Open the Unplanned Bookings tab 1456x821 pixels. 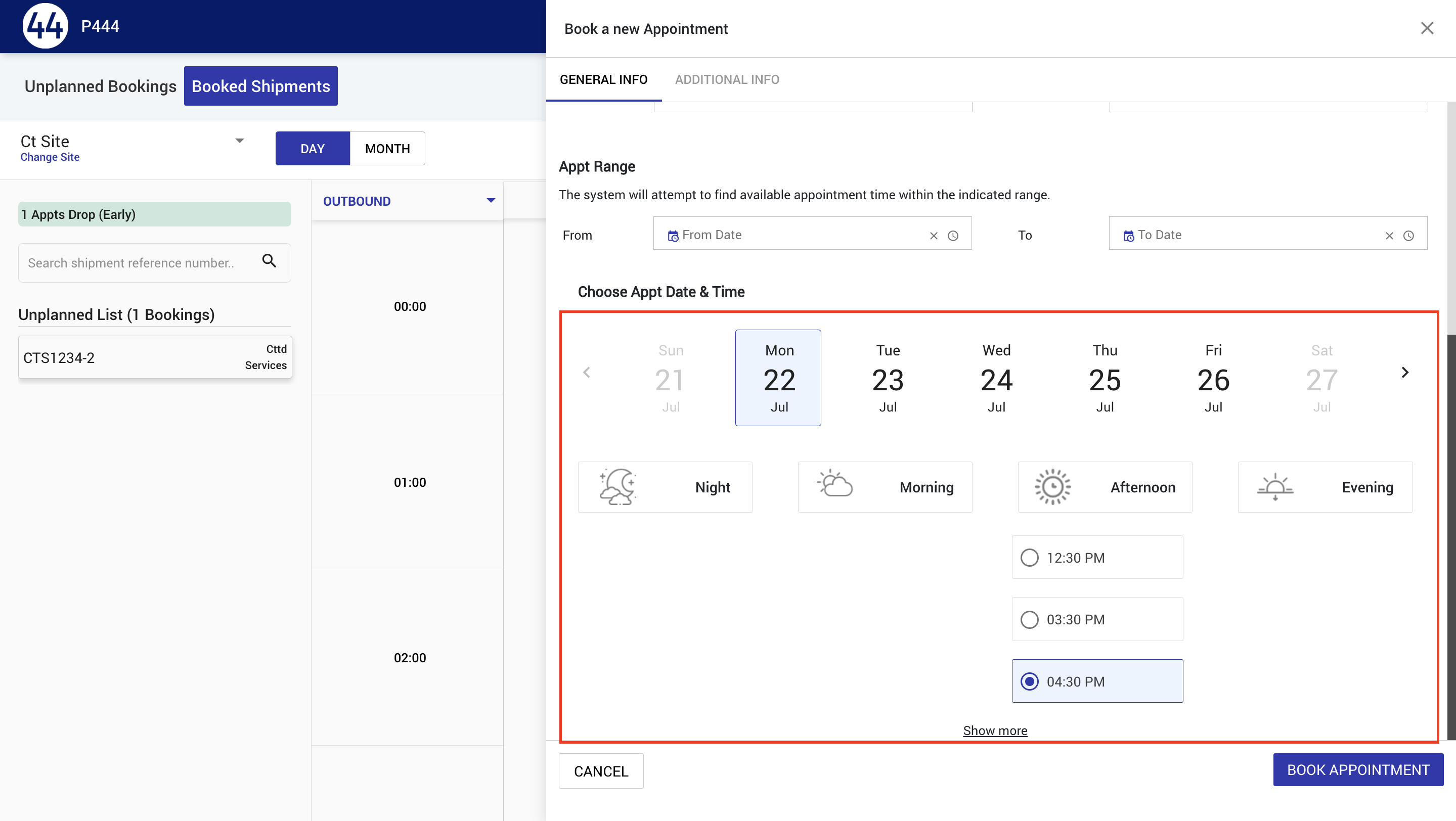tap(101, 86)
